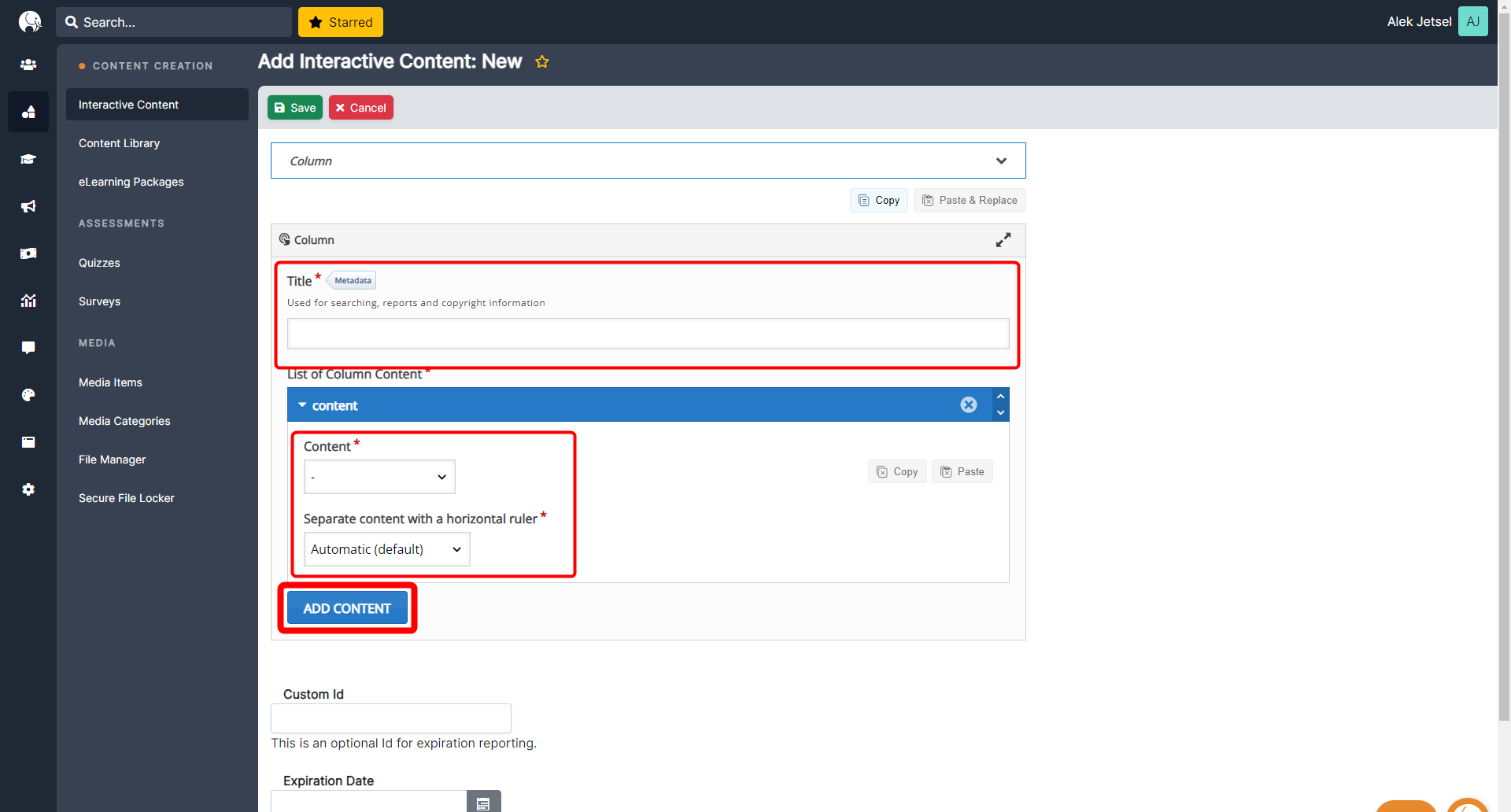The width and height of the screenshot is (1511, 812).
Task: Click the Alek Jetsel user name
Action: (x=1419, y=22)
